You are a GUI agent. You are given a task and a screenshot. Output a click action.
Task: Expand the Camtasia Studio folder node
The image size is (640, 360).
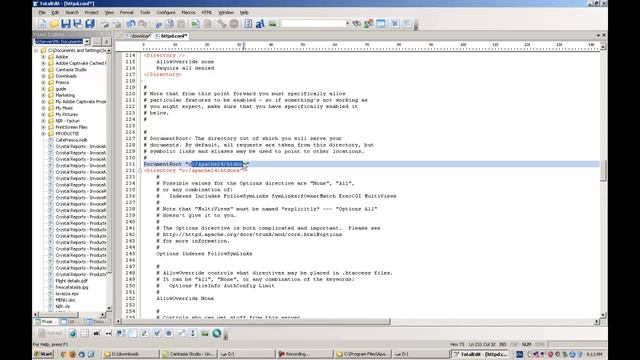(43, 69)
